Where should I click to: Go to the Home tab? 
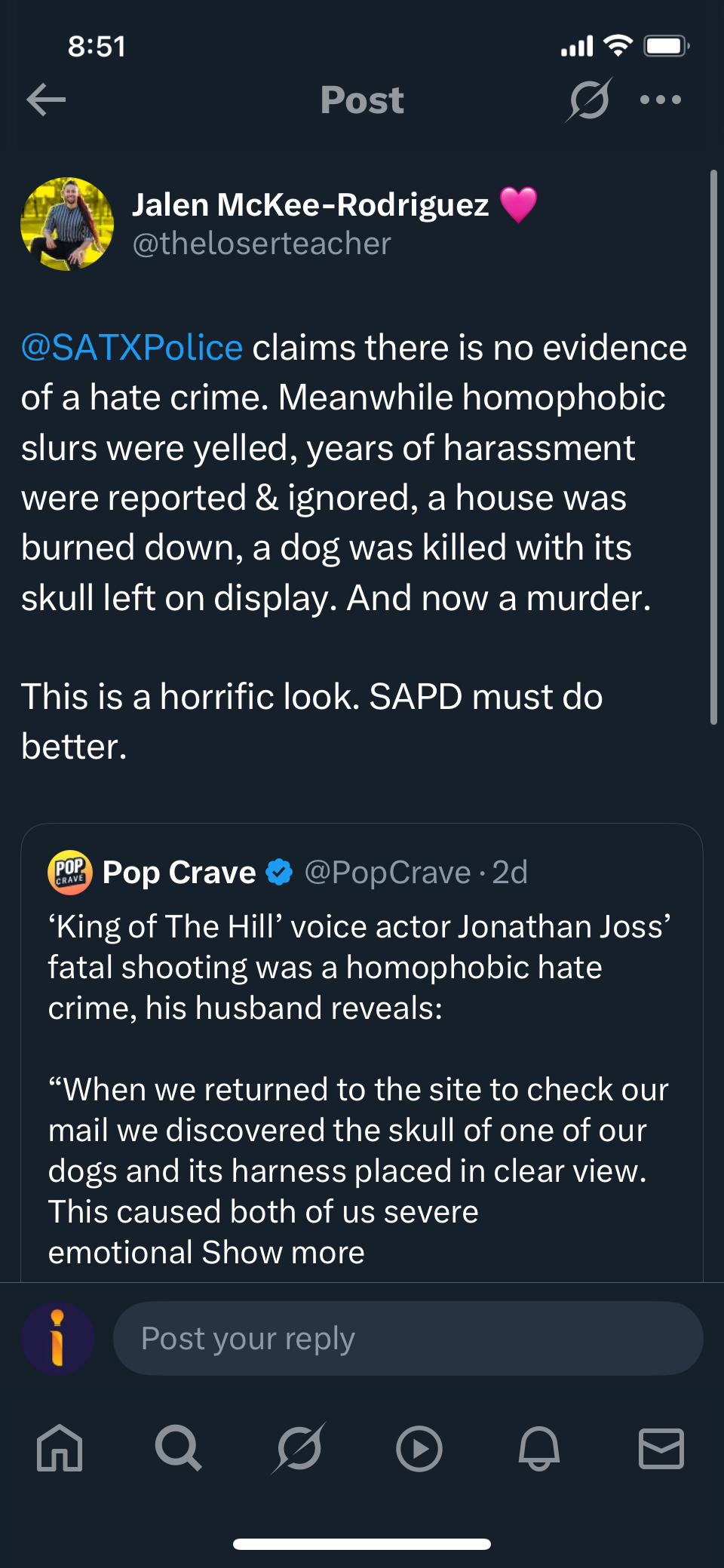(60, 1448)
